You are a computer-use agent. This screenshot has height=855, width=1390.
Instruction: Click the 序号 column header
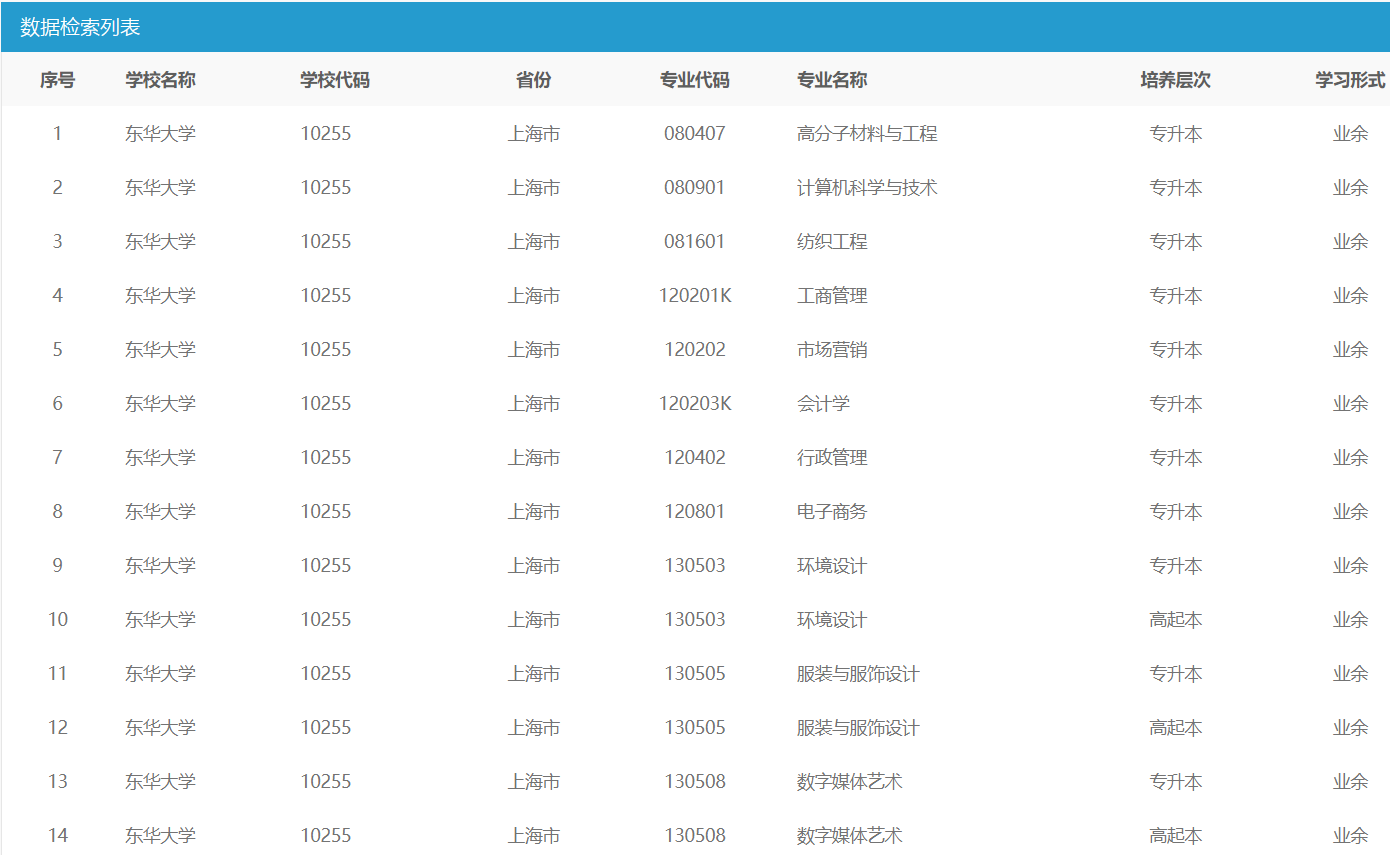(57, 80)
